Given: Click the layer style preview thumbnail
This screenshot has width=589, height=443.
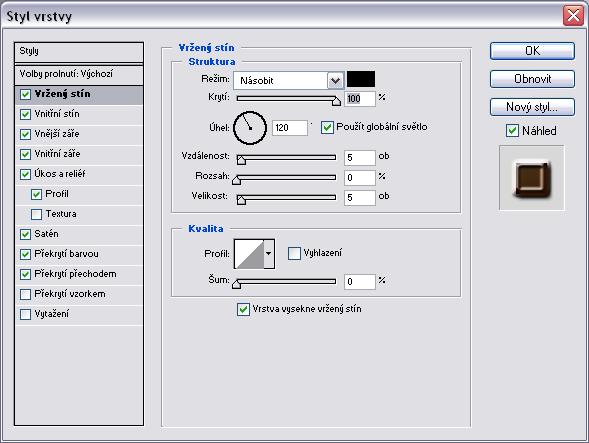Looking at the screenshot, I should [532, 178].
